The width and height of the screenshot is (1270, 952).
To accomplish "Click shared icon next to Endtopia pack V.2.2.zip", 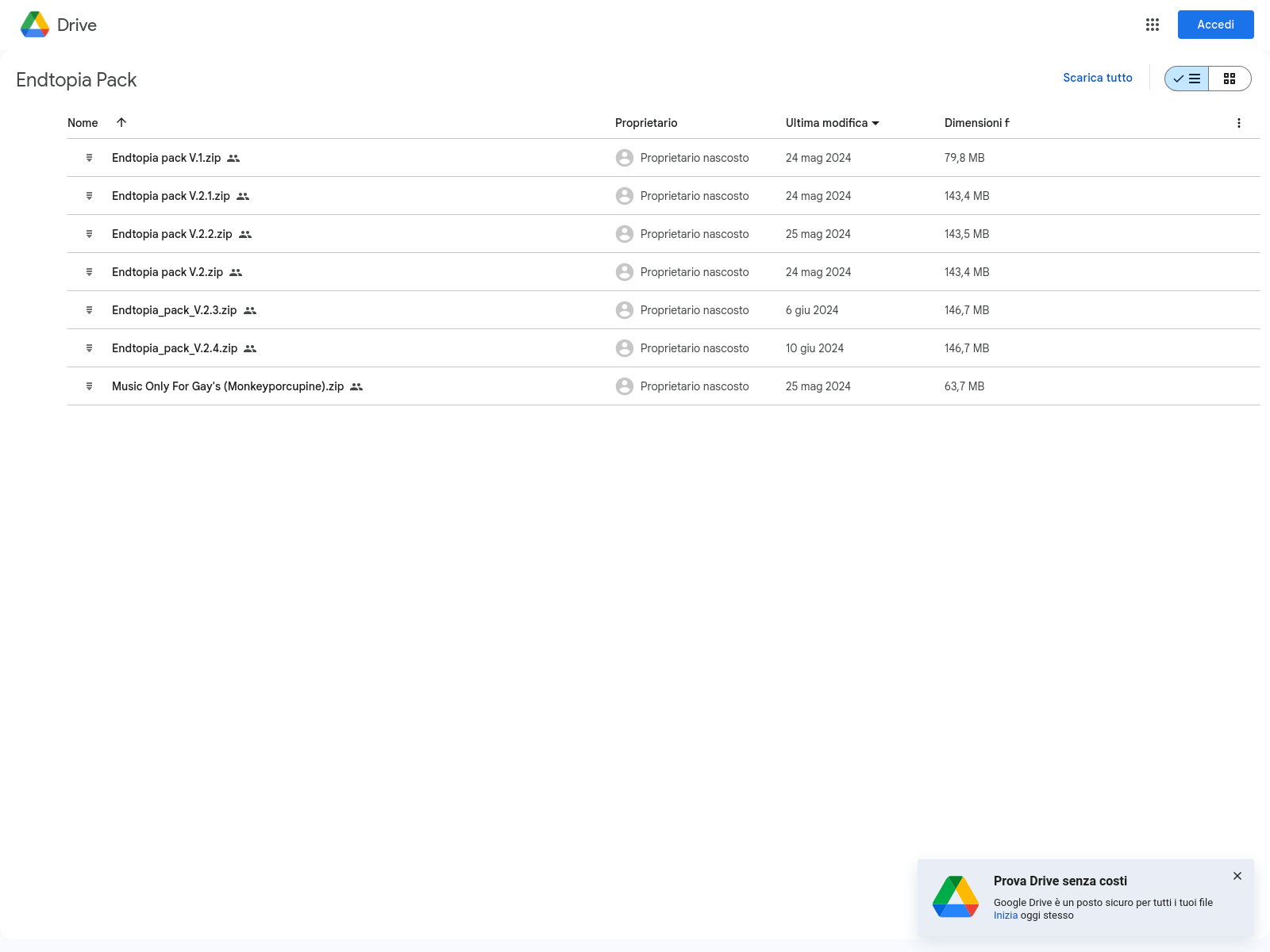I will point(245,234).
